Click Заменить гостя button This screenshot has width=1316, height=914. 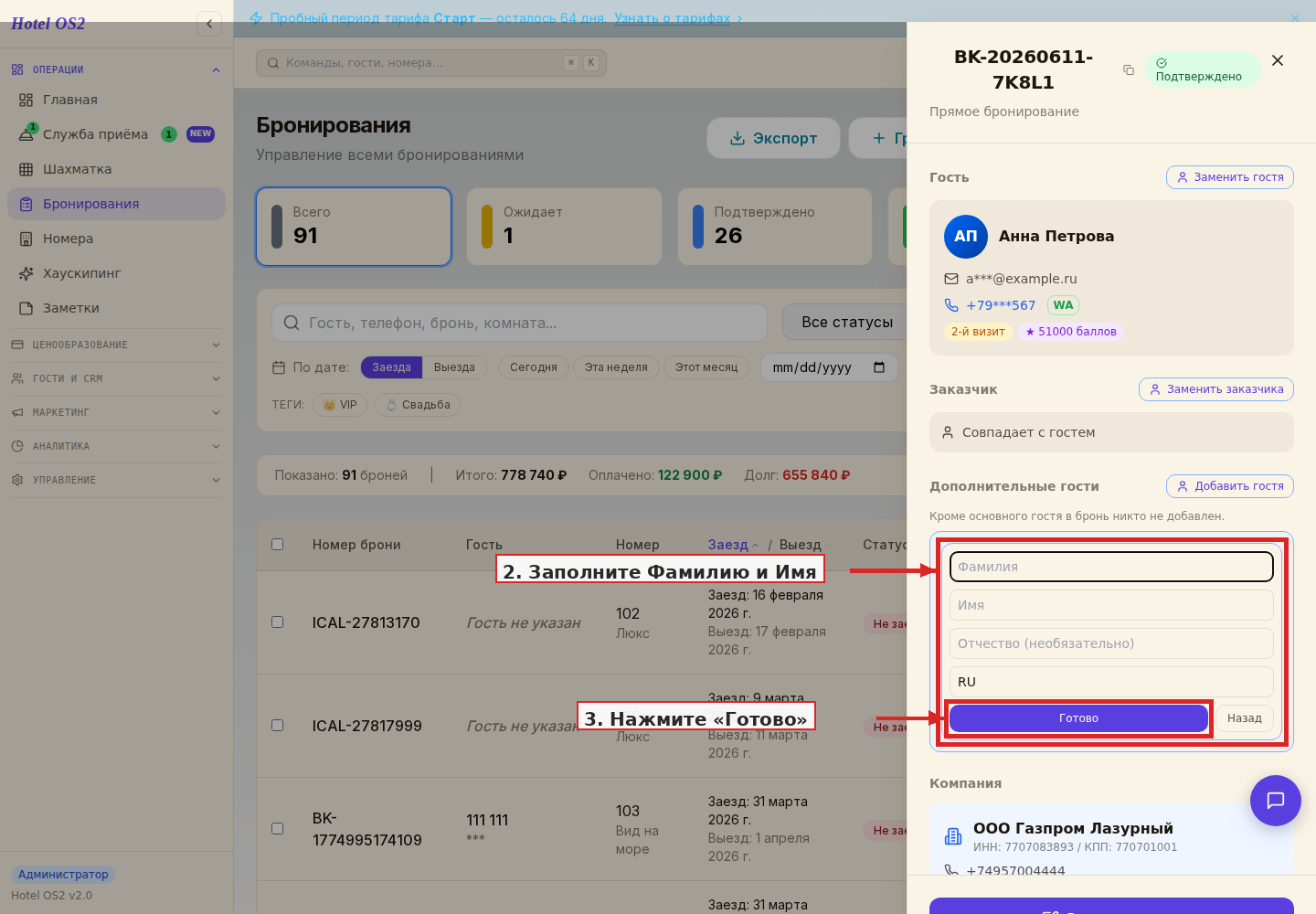click(1230, 177)
